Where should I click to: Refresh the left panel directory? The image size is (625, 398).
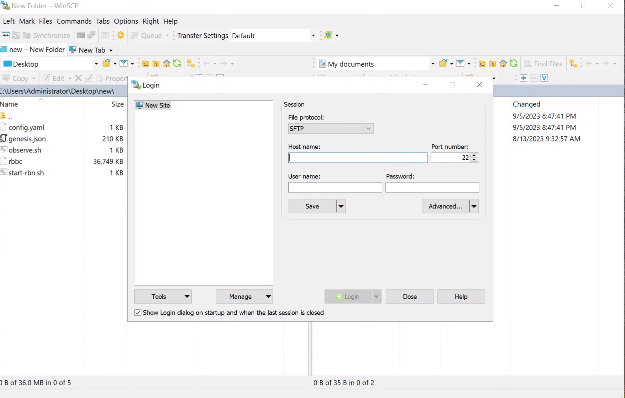pyautogui.click(x=177, y=63)
